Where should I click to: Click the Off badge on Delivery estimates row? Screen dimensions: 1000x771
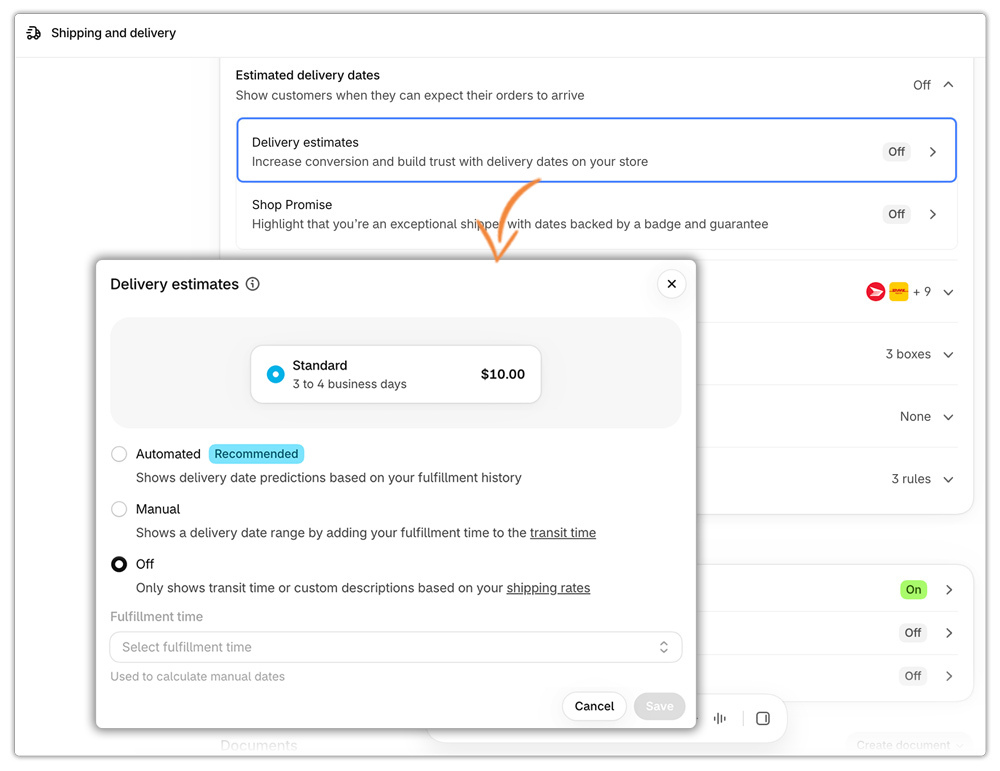tap(896, 152)
